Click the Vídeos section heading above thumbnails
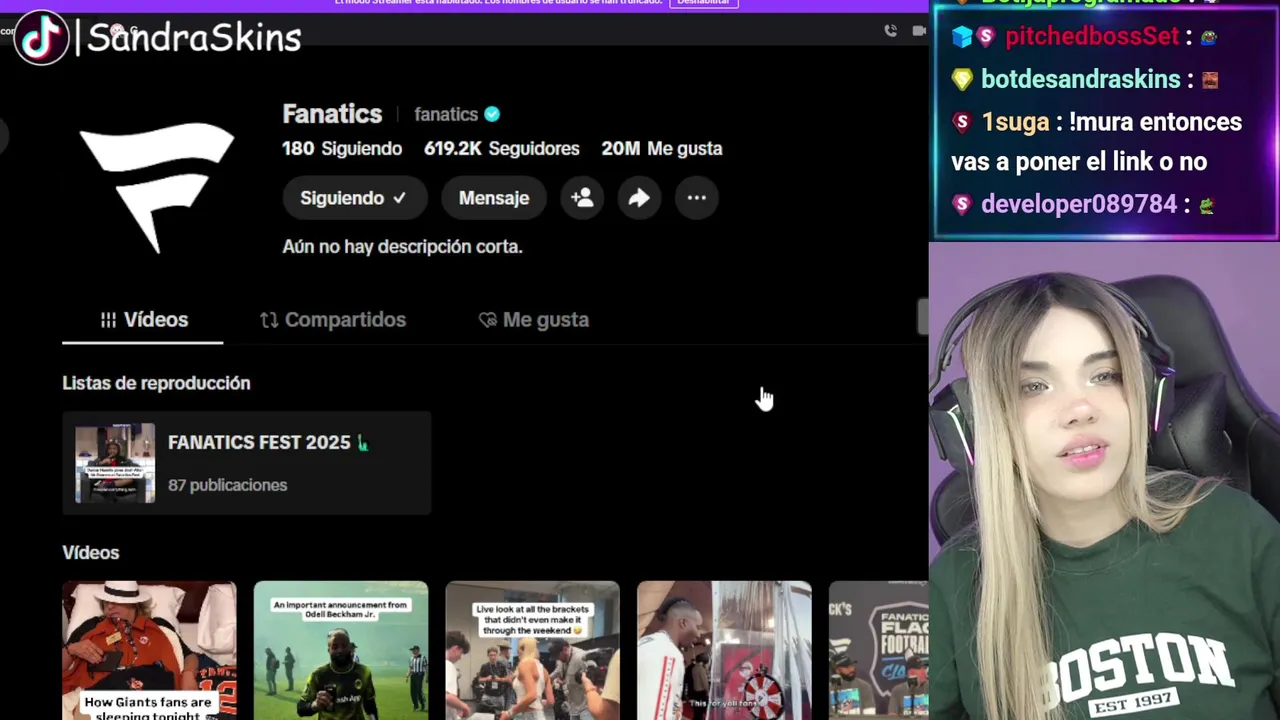Image resolution: width=1280 pixels, height=720 pixels. click(91, 553)
